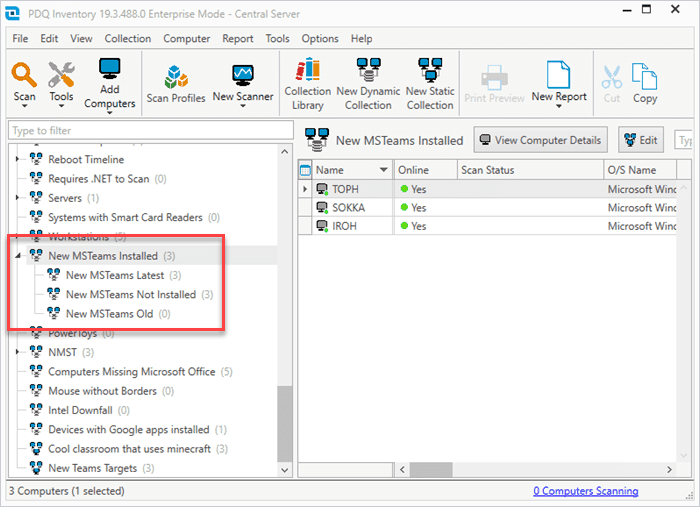The width and height of the screenshot is (700, 507).
Task: Select New MSTeams Not Installed collection
Action: click(131, 294)
